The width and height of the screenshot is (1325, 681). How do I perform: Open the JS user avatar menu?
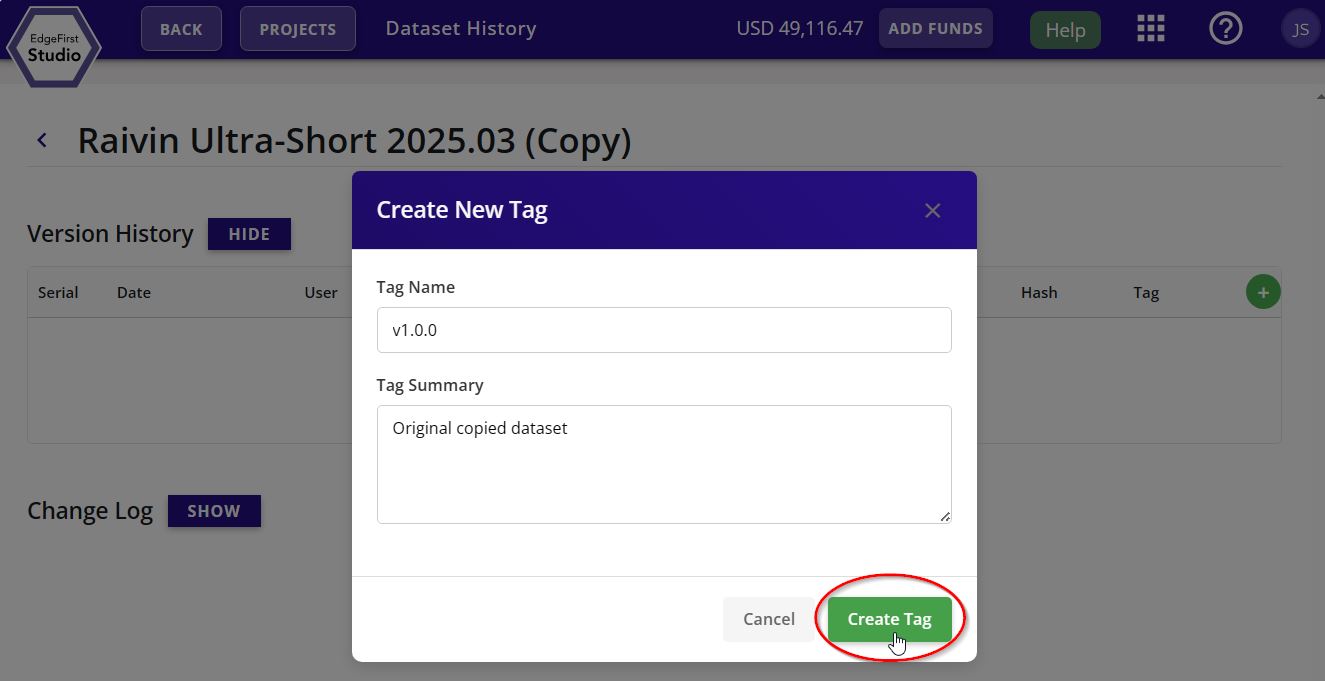point(1300,28)
